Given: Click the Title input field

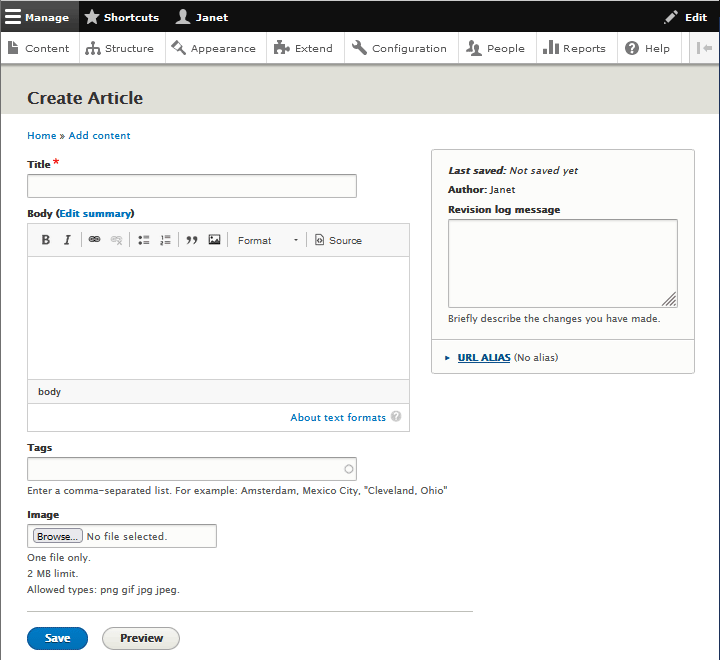Looking at the screenshot, I should (192, 186).
